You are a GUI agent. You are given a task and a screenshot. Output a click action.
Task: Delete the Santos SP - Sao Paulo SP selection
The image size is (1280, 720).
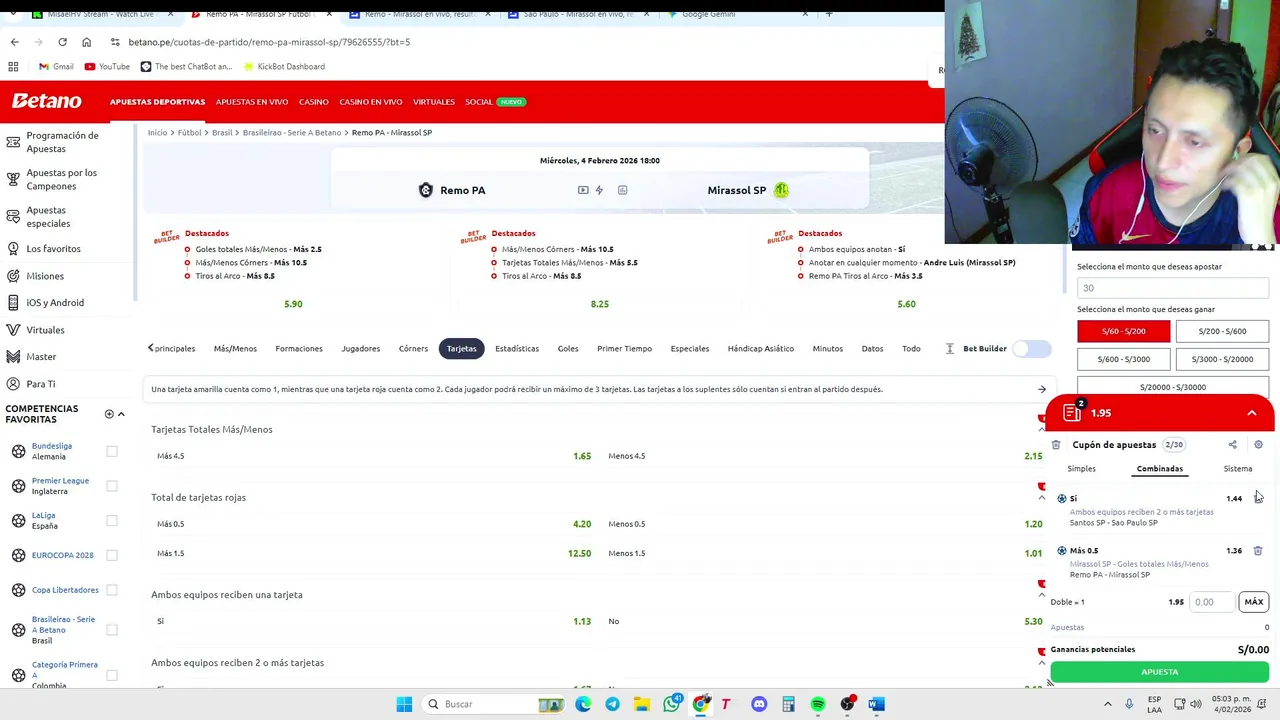click(1258, 498)
